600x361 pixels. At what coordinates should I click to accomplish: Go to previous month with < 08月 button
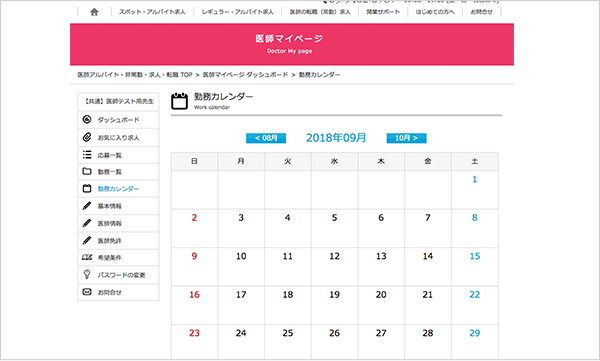tap(266, 138)
